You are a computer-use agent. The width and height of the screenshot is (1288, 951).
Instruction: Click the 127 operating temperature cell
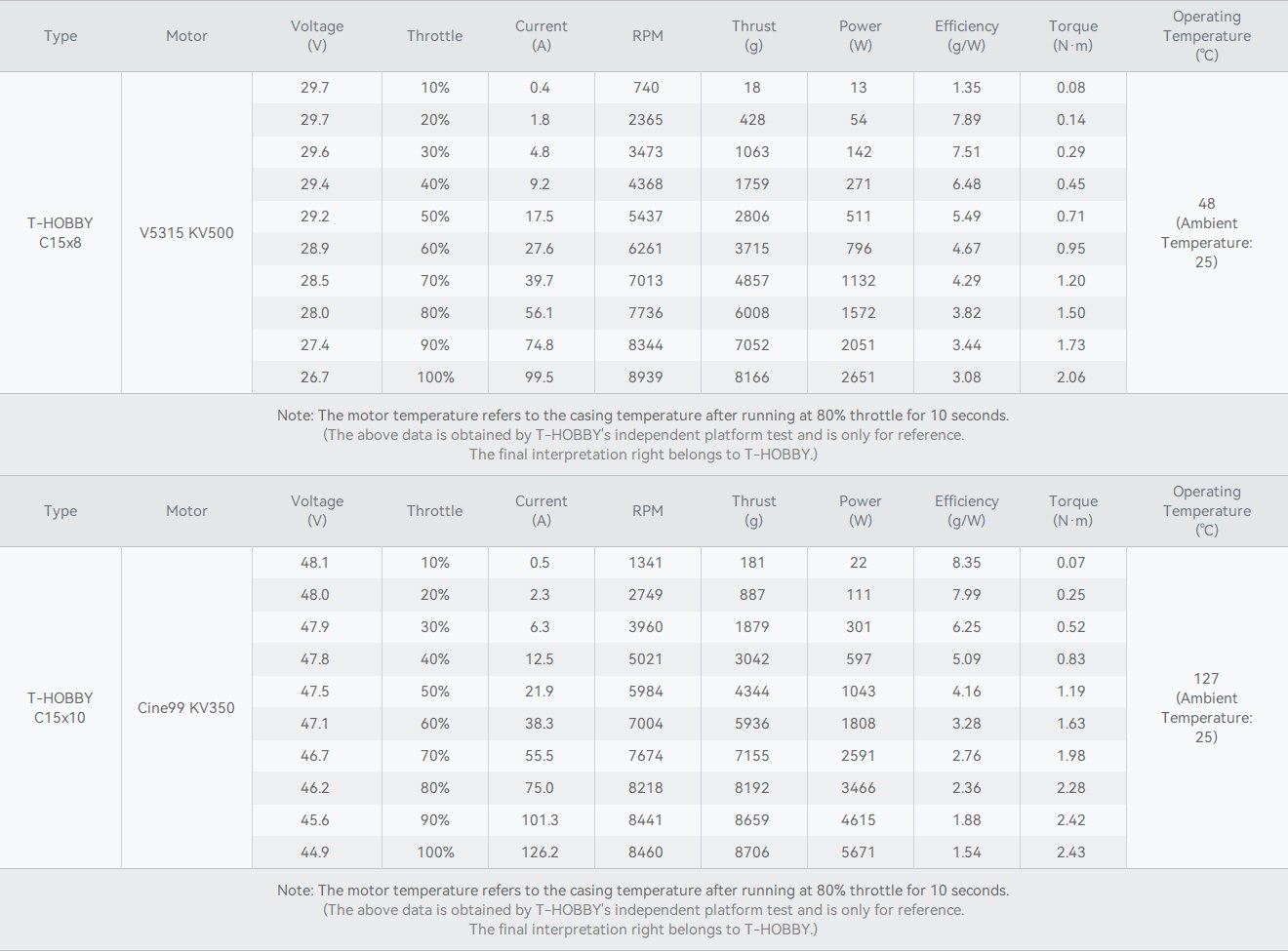(x=1207, y=707)
